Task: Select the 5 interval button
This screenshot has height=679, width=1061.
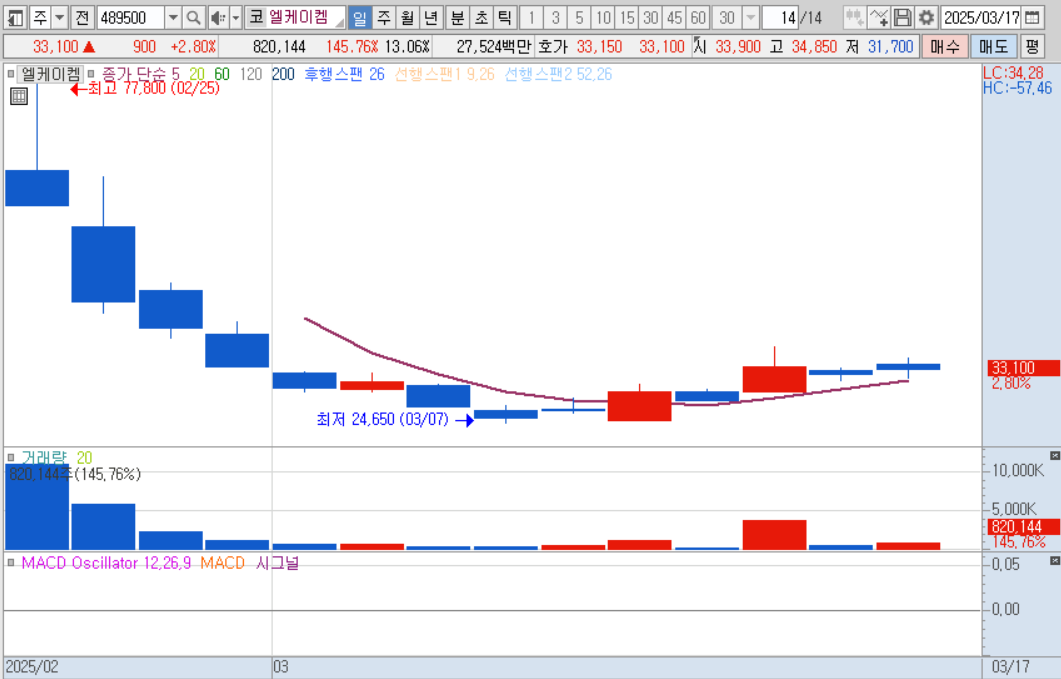Action: pyautogui.click(x=579, y=18)
